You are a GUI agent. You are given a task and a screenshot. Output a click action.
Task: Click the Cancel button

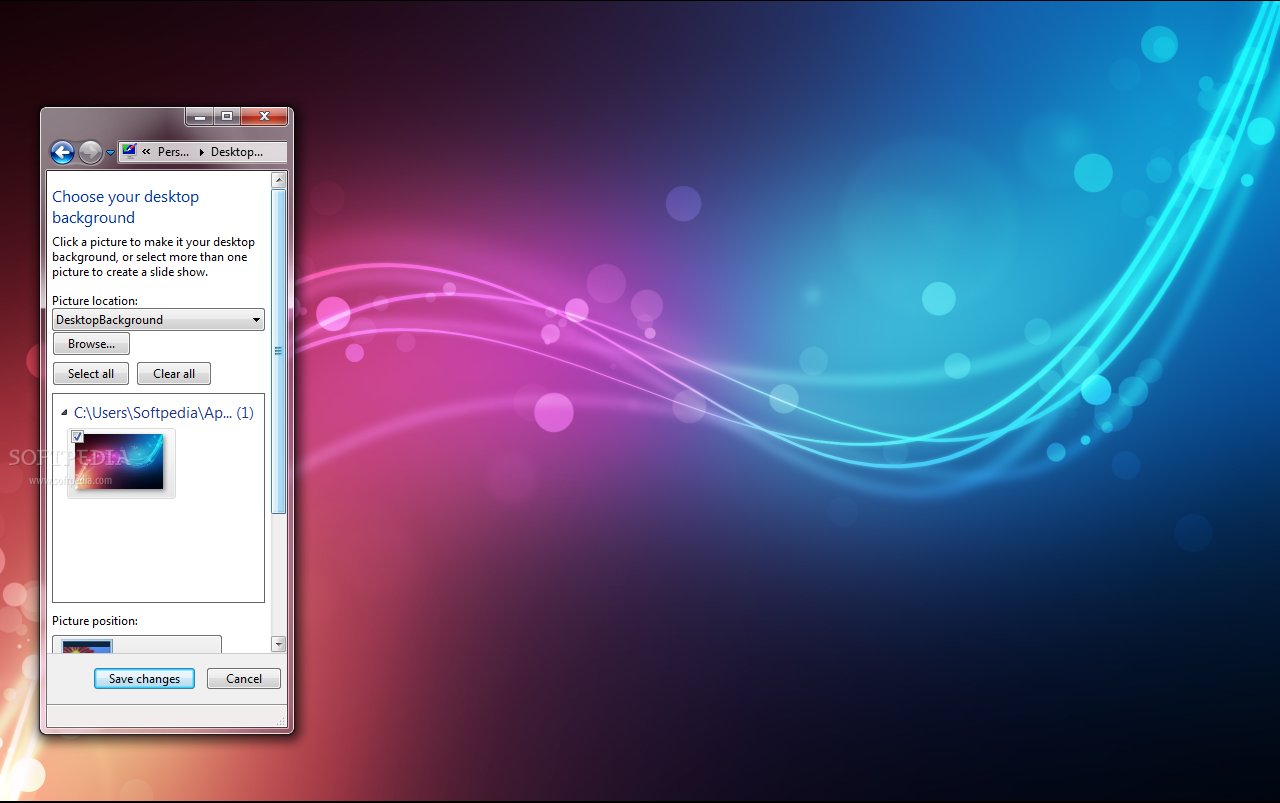[244, 679]
